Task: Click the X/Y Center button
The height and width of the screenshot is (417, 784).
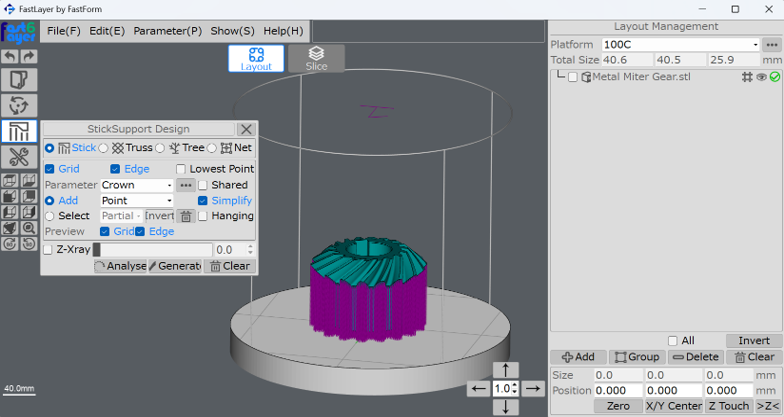Action: (x=673, y=406)
